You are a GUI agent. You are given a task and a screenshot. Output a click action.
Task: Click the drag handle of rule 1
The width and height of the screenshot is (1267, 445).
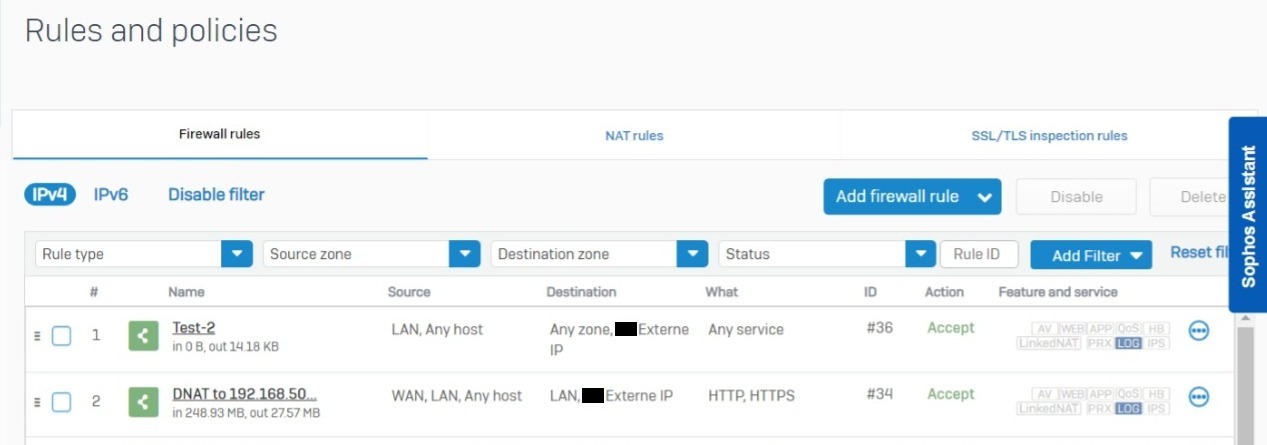coord(37,336)
